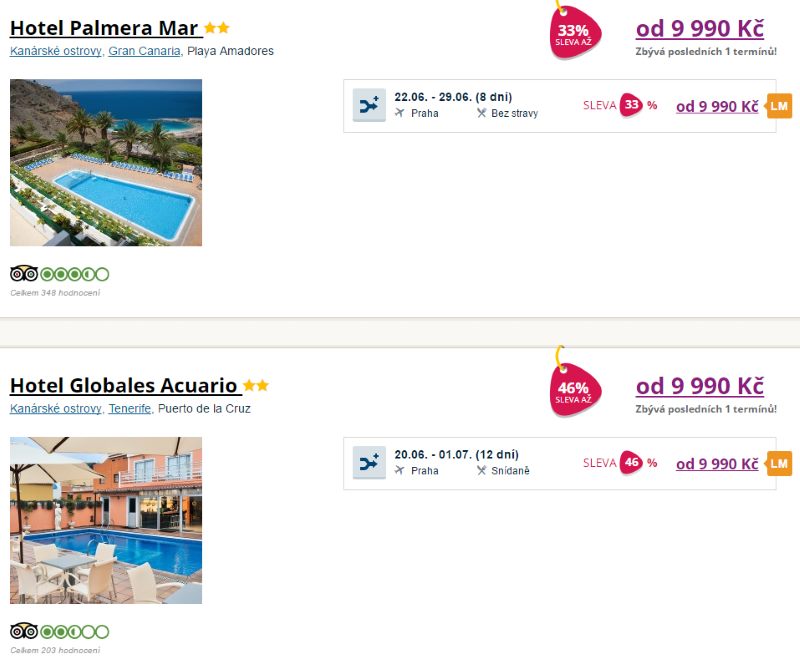Click Tenerife location link
Screen dimensions: 800x660
pos(130,409)
